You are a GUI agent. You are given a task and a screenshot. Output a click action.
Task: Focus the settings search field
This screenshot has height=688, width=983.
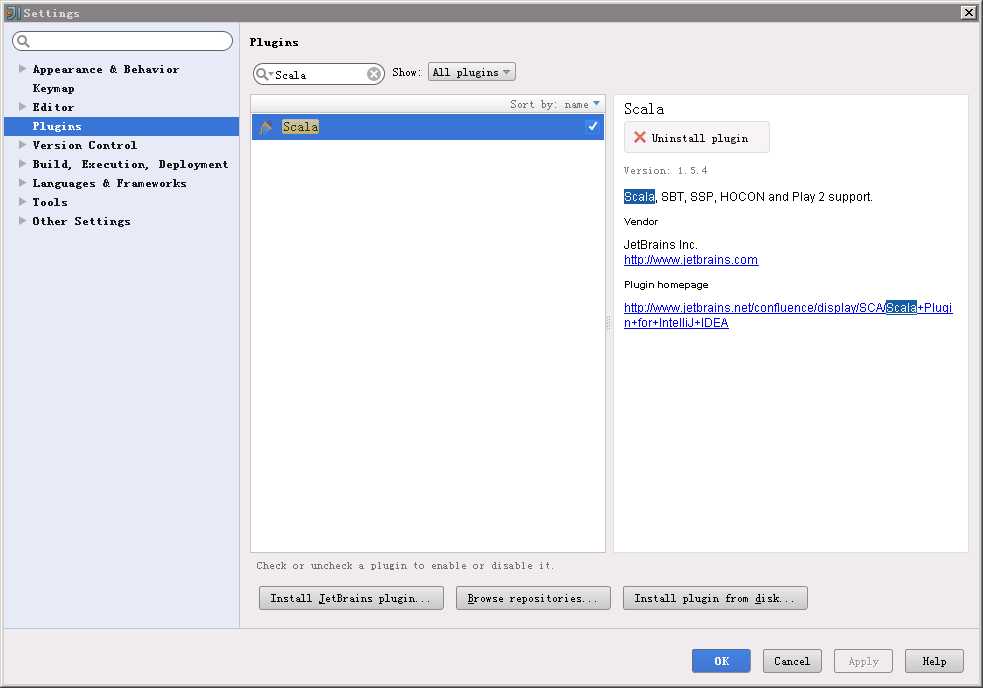pyautogui.click(x=122, y=41)
